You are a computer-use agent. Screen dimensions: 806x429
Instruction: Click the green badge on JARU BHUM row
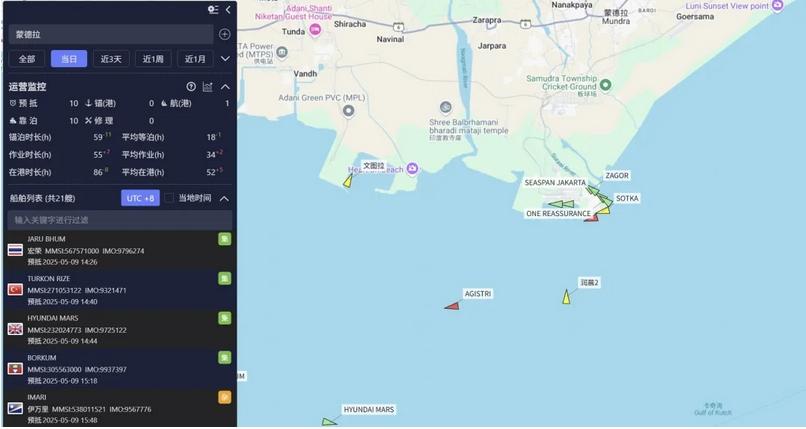tap(225, 239)
